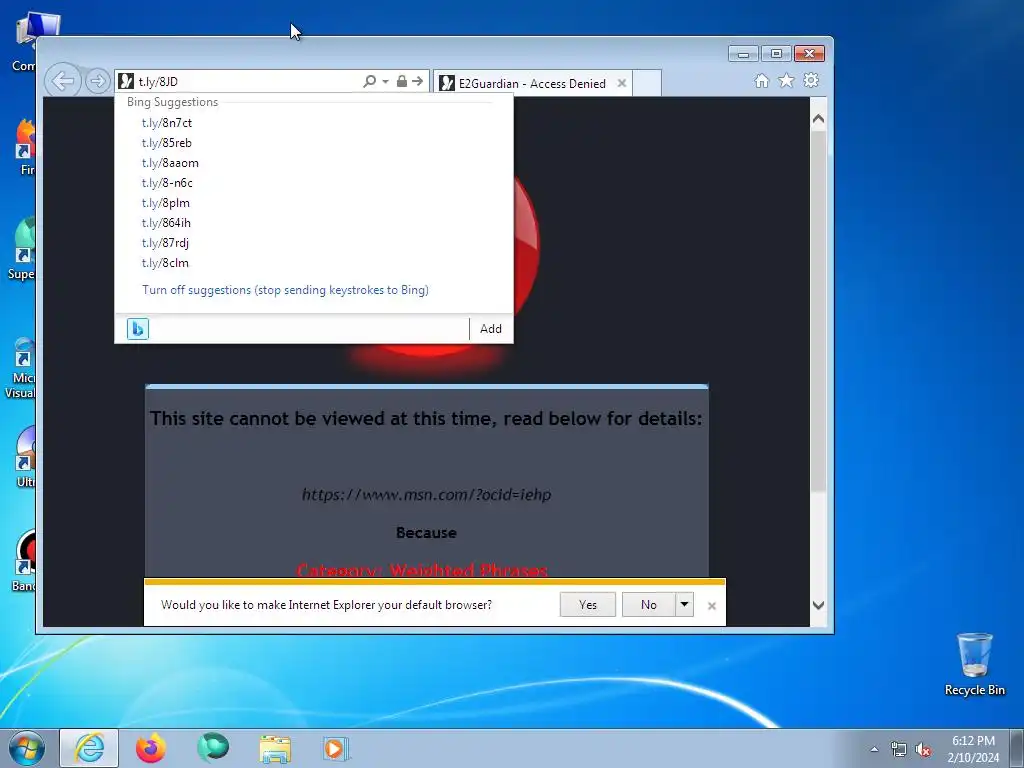This screenshot has width=1024, height=768.
Task: Open the green globe browser taskbar icon
Action: [213, 748]
